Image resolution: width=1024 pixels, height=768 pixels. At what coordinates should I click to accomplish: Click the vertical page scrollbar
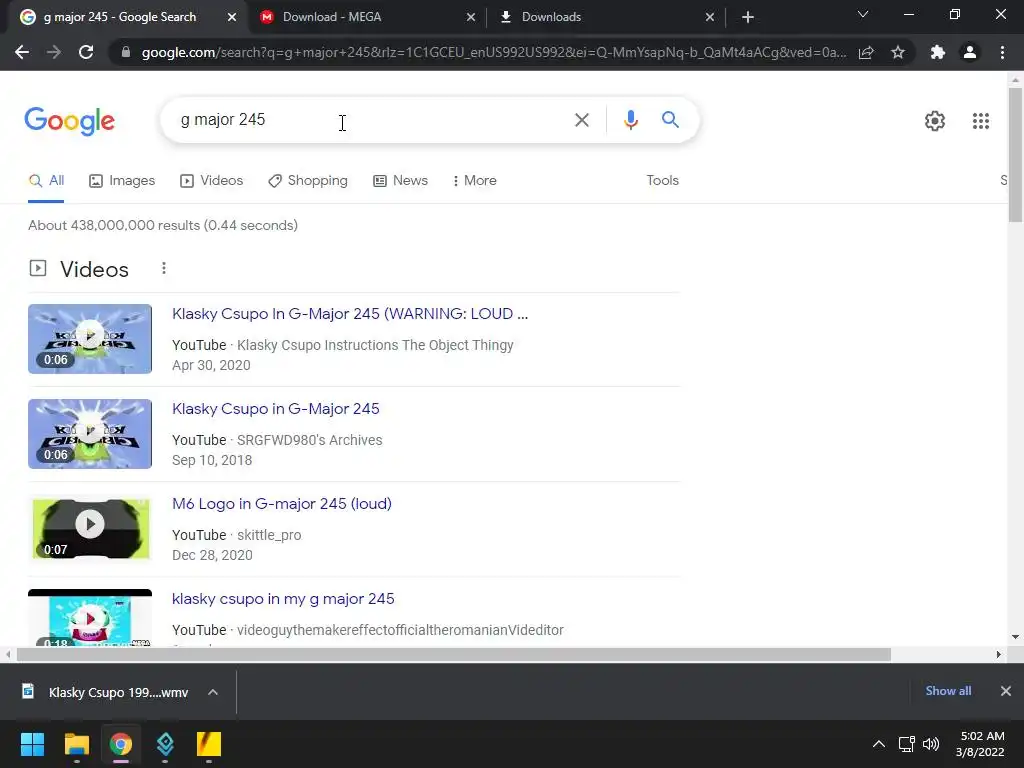point(1016,155)
